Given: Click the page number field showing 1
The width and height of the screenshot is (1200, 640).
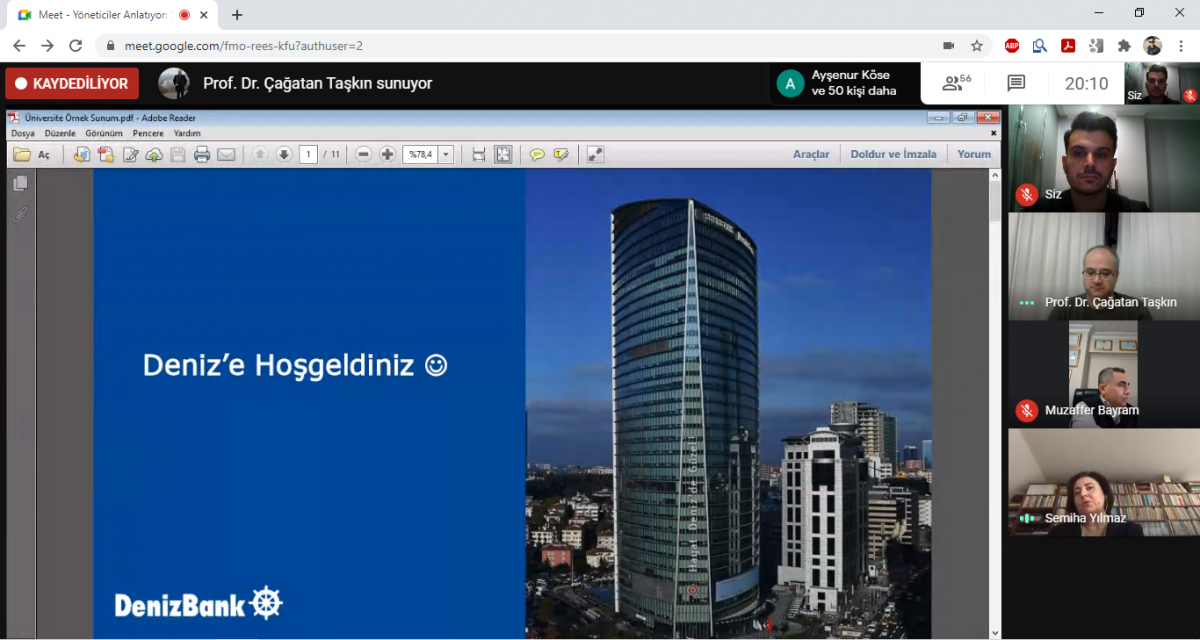Looking at the screenshot, I should pos(308,154).
